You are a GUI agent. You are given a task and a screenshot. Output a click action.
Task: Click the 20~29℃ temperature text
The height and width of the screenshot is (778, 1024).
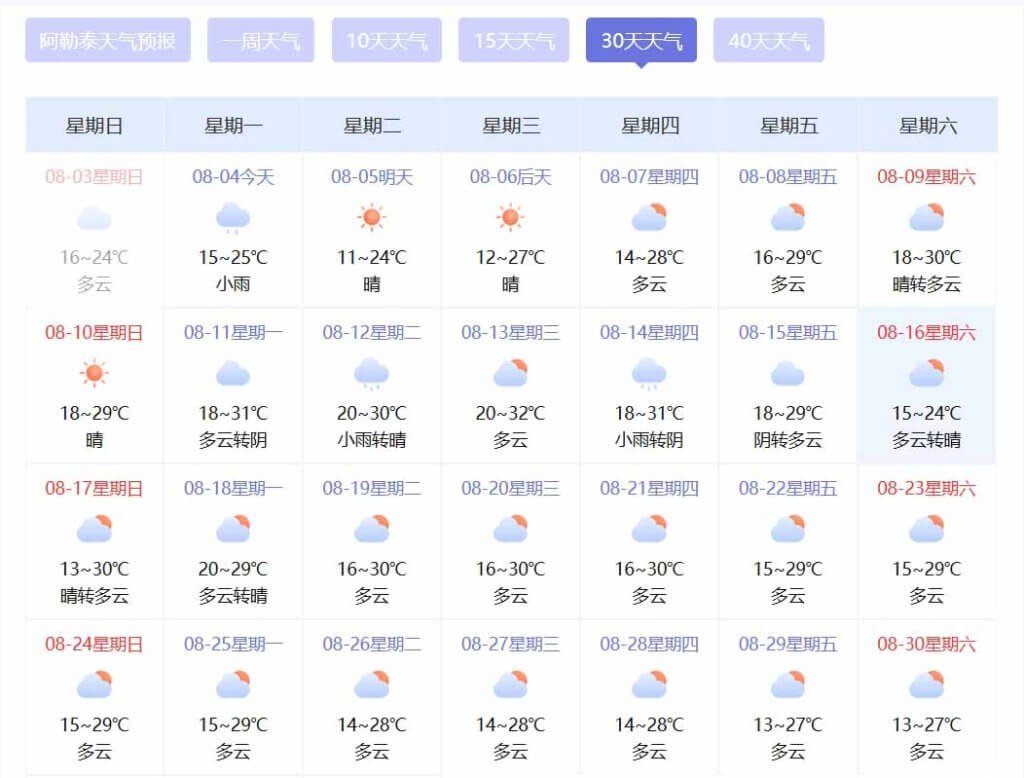[x=233, y=569]
